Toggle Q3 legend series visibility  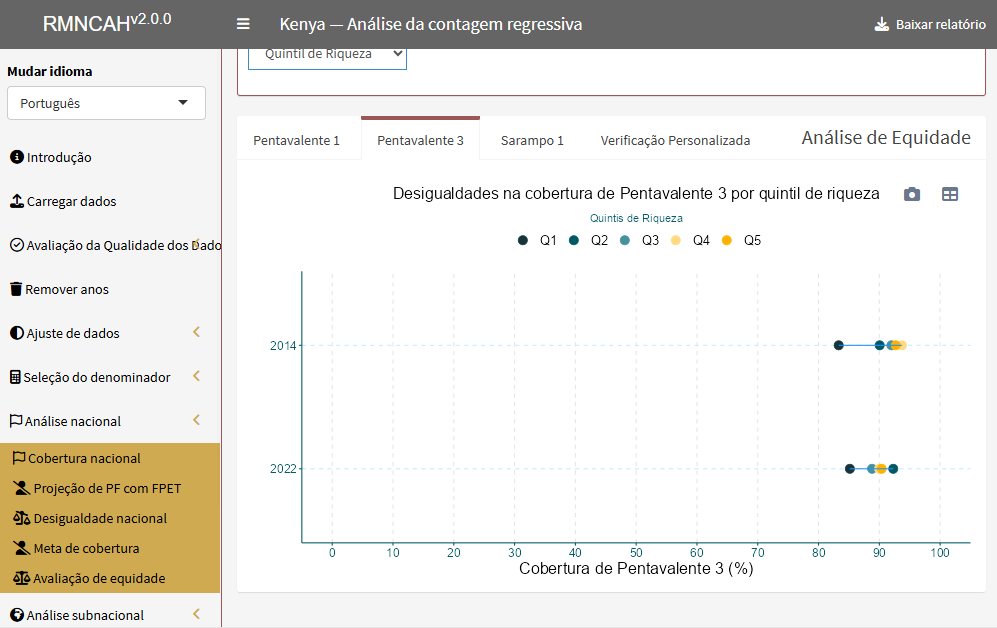click(639, 240)
